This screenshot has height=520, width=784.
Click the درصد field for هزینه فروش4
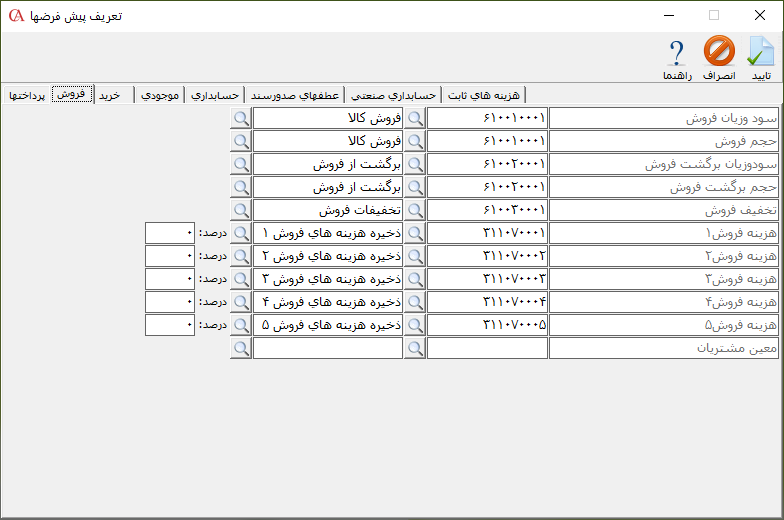(170, 302)
